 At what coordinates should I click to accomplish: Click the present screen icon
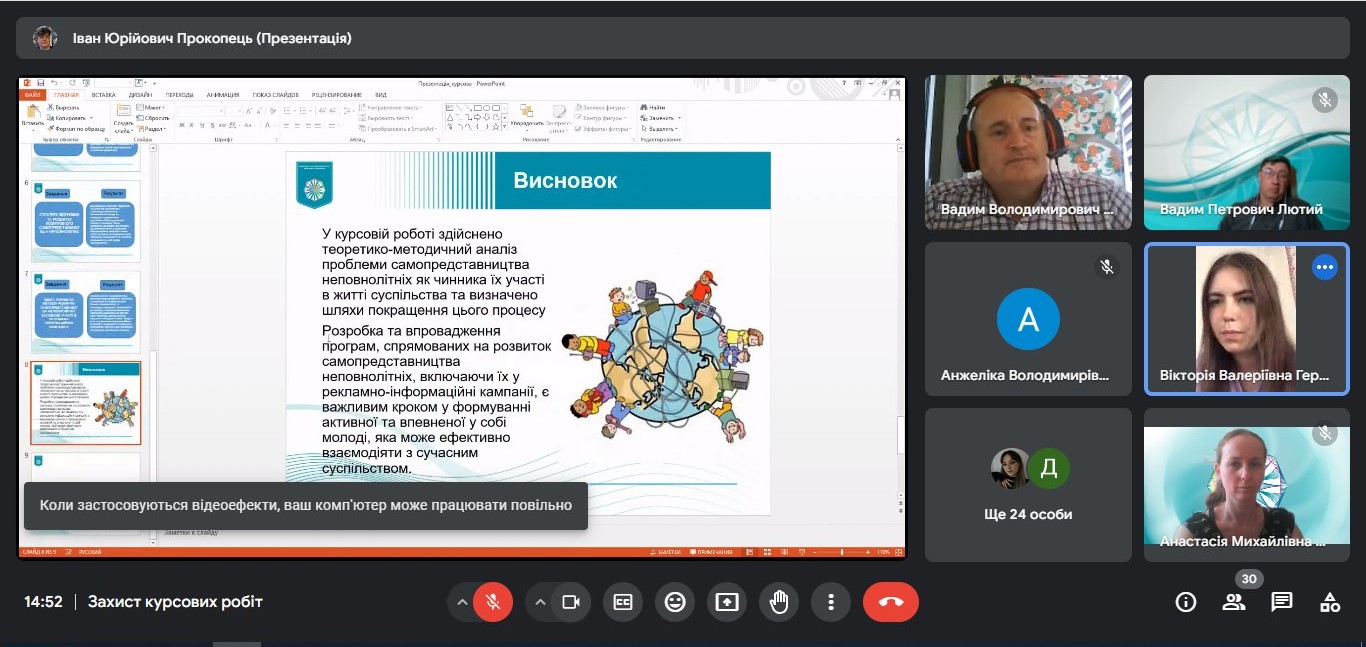(727, 602)
